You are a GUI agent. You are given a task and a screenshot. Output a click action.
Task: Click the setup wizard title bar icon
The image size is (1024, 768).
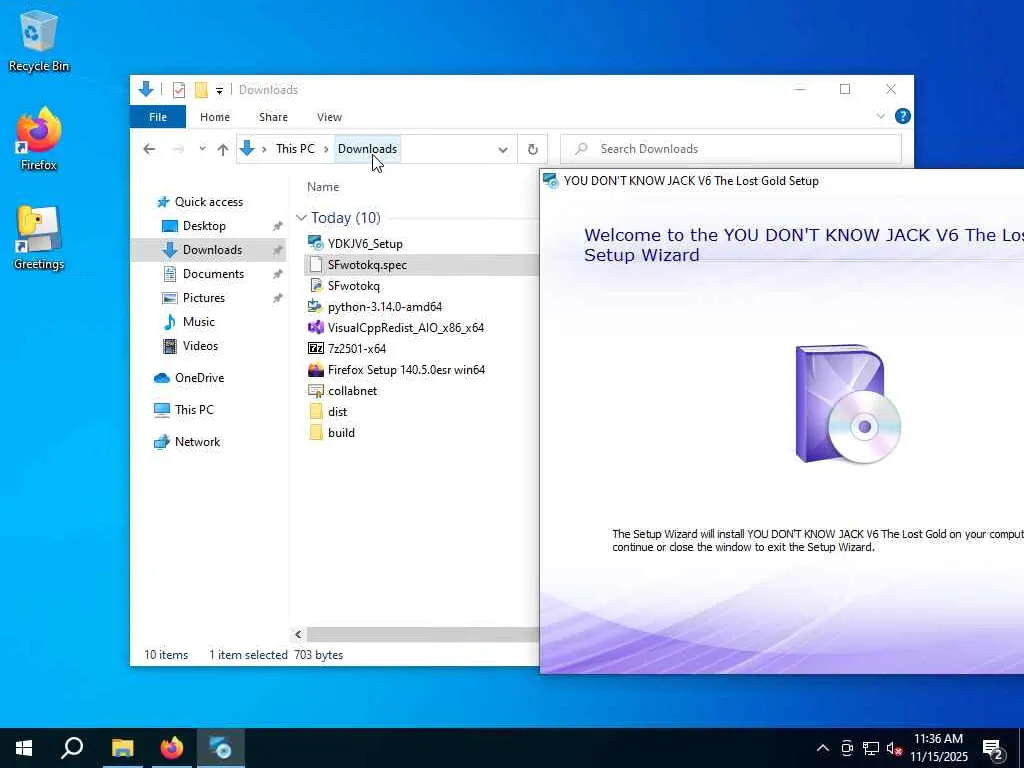coord(551,181)
